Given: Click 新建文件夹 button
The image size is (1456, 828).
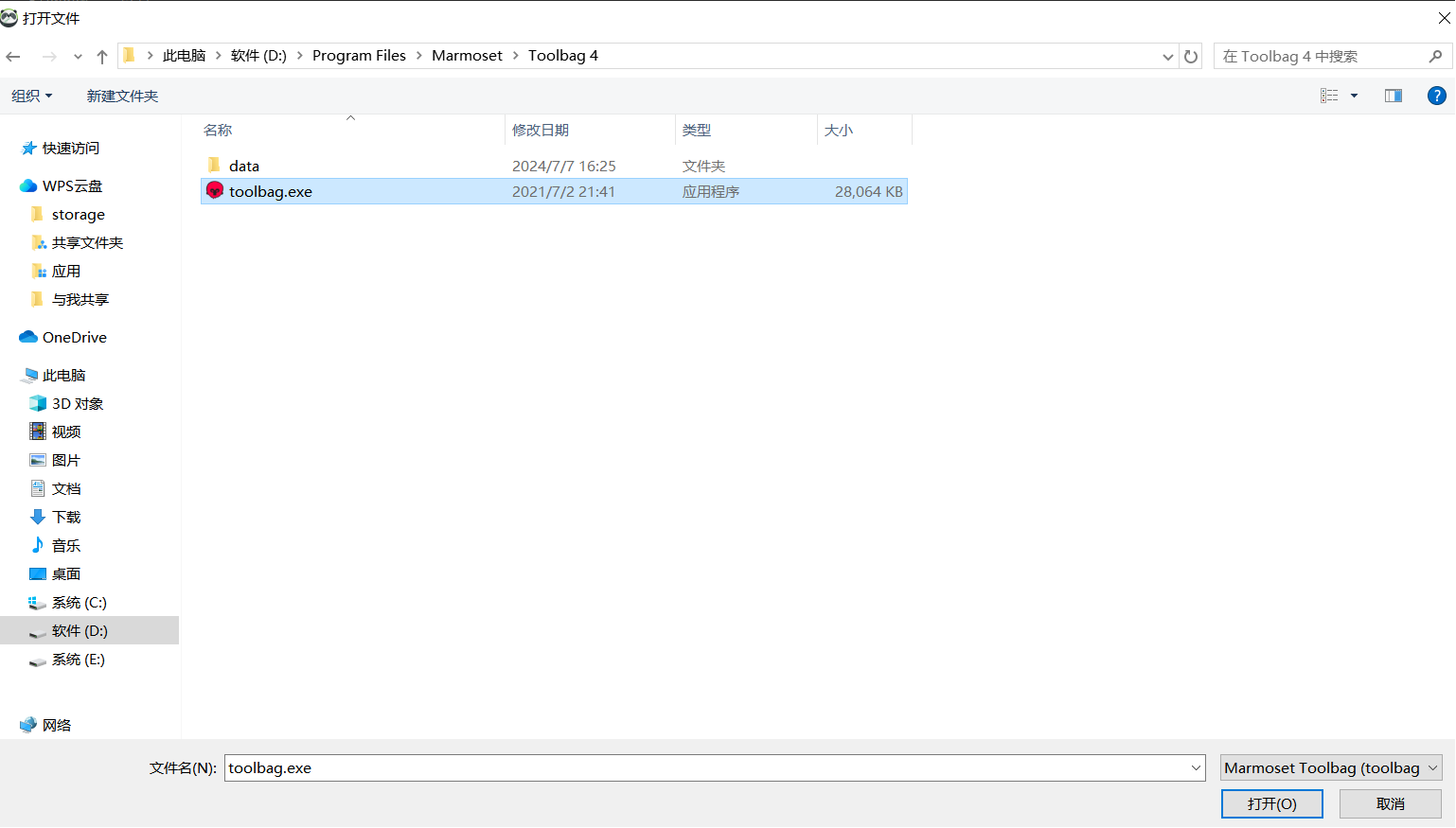Looking at the screenshot, I should 122,96.
